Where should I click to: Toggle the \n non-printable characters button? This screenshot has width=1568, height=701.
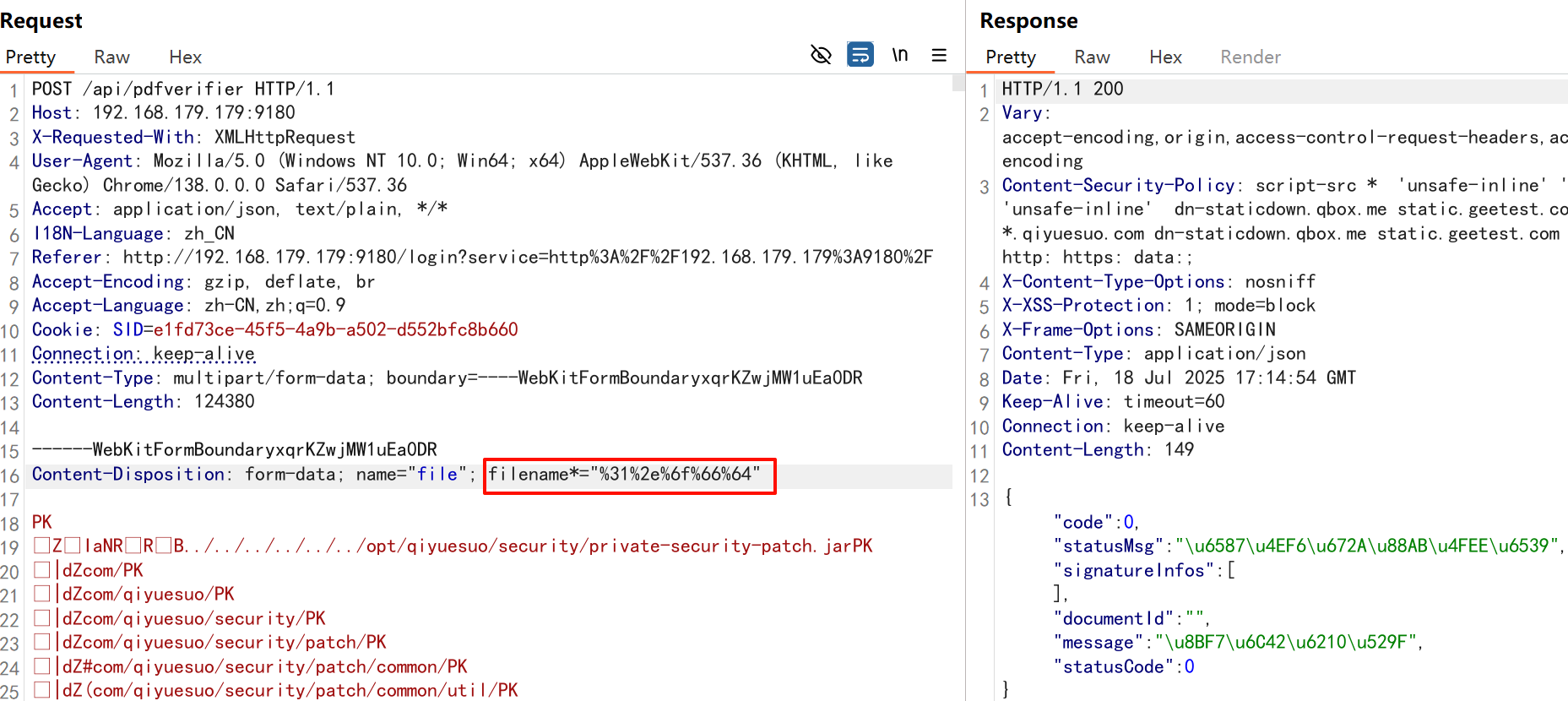click(x=900, y=56)
